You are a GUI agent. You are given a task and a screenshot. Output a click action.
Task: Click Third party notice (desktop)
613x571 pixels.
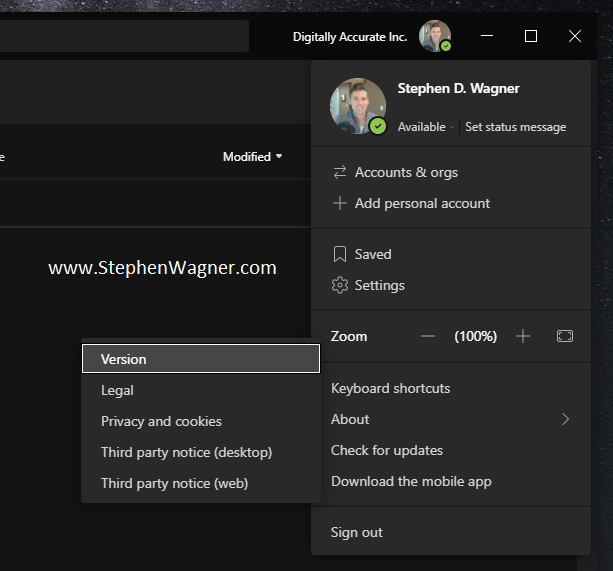coord(201,452)
